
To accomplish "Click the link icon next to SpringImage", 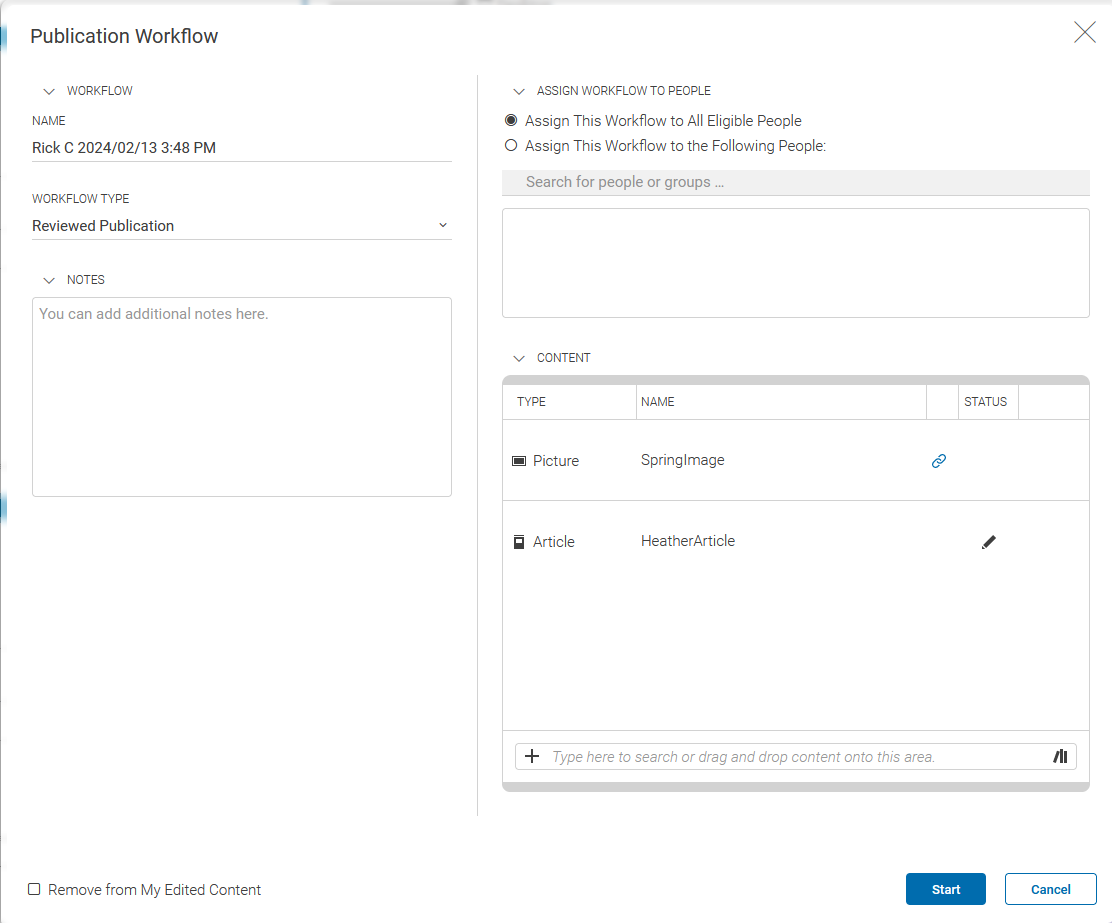I will (938, 461).
